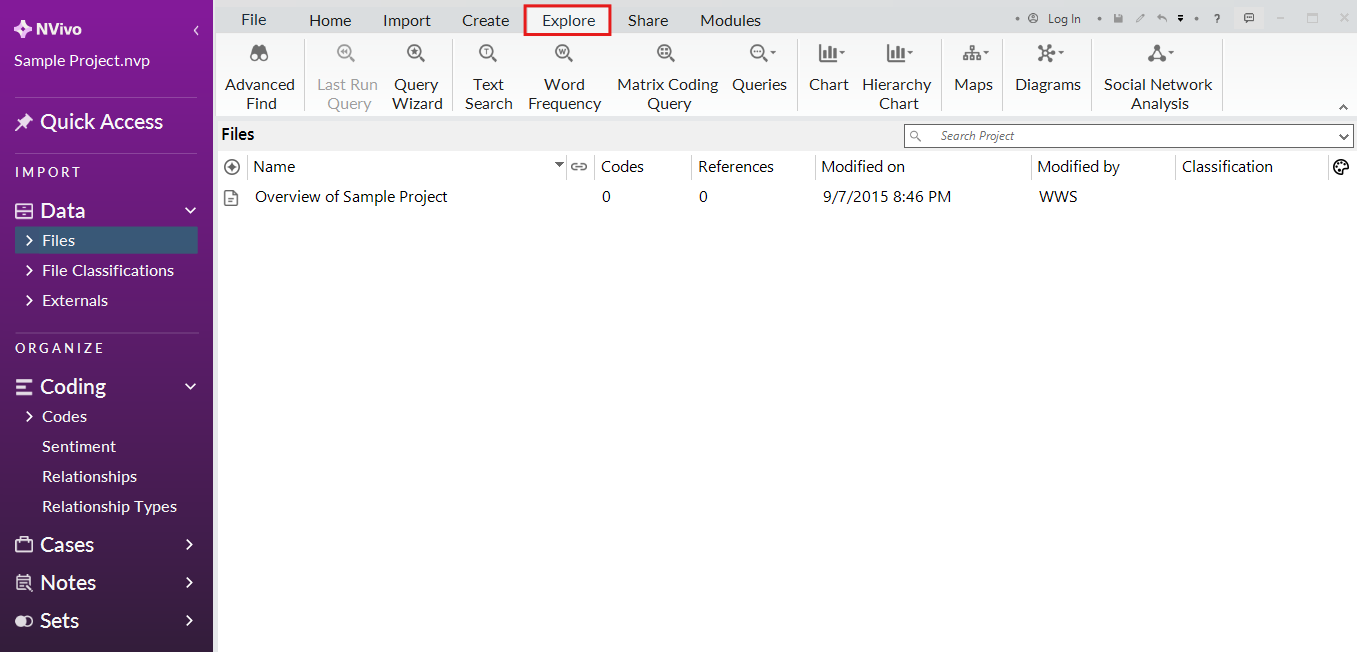Open the Create ribbon tab

[486, 20]
